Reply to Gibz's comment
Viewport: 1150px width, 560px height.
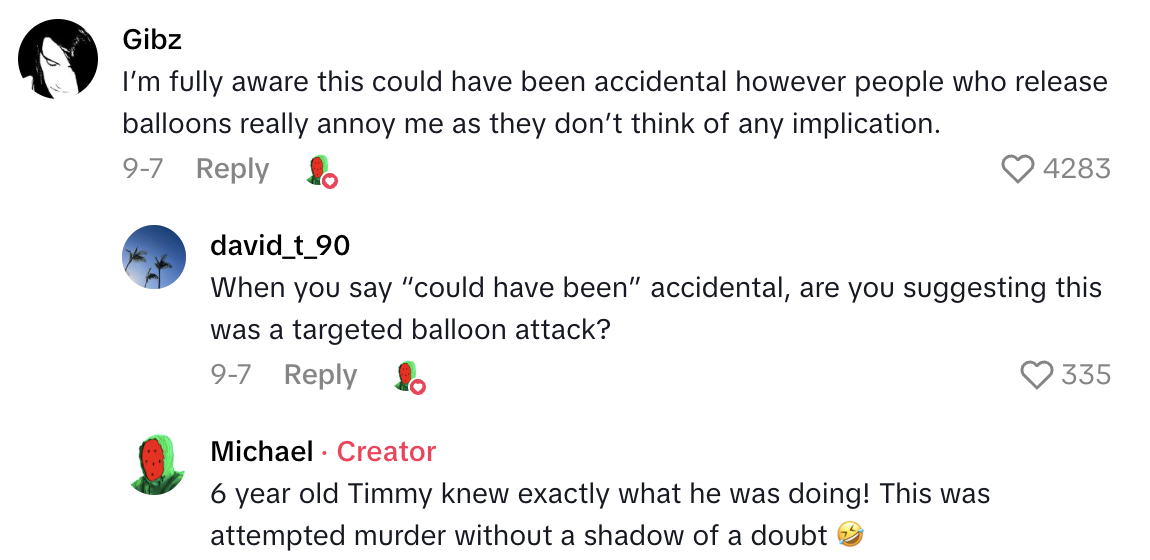(x=232, y=169)
